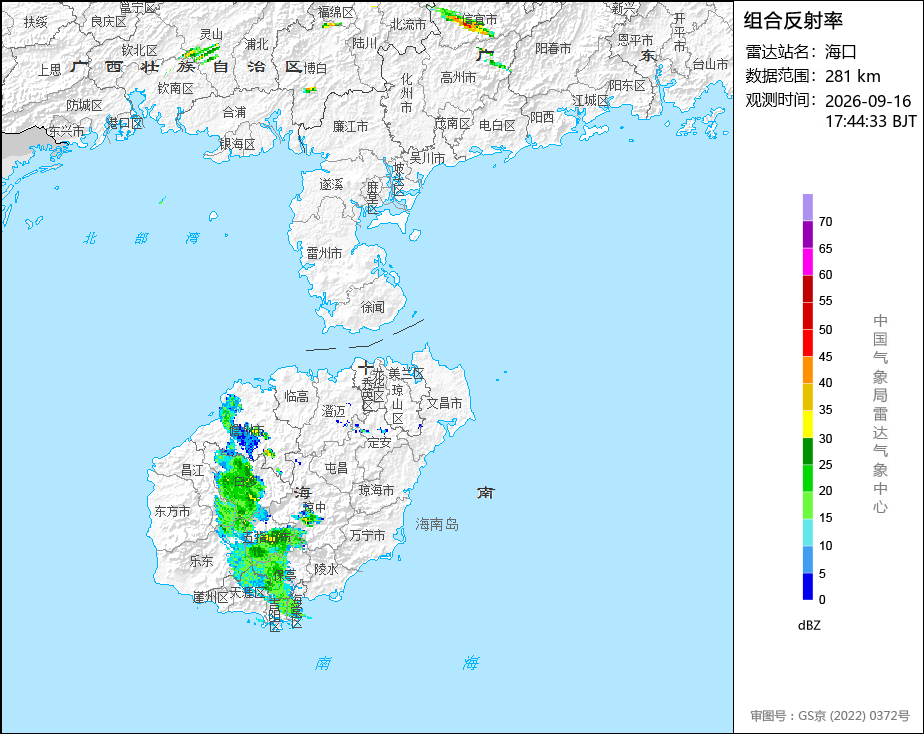
Task: Click the dark blue 0-5 dBZ swatch
Action: pos(807,587)
